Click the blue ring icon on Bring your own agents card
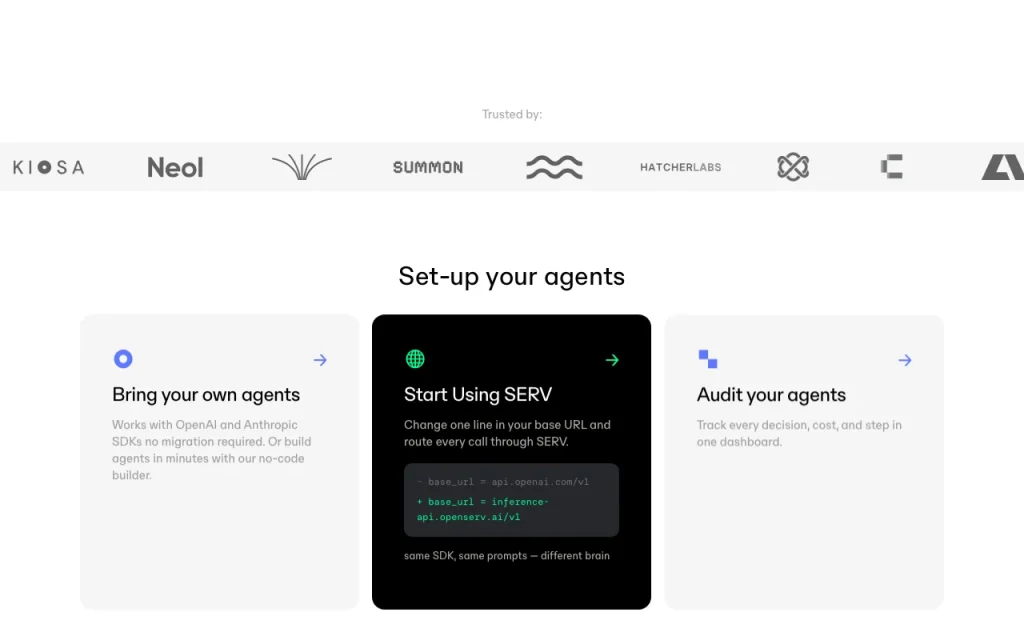This screenshot has width=1024, height=640. point(123,359)
